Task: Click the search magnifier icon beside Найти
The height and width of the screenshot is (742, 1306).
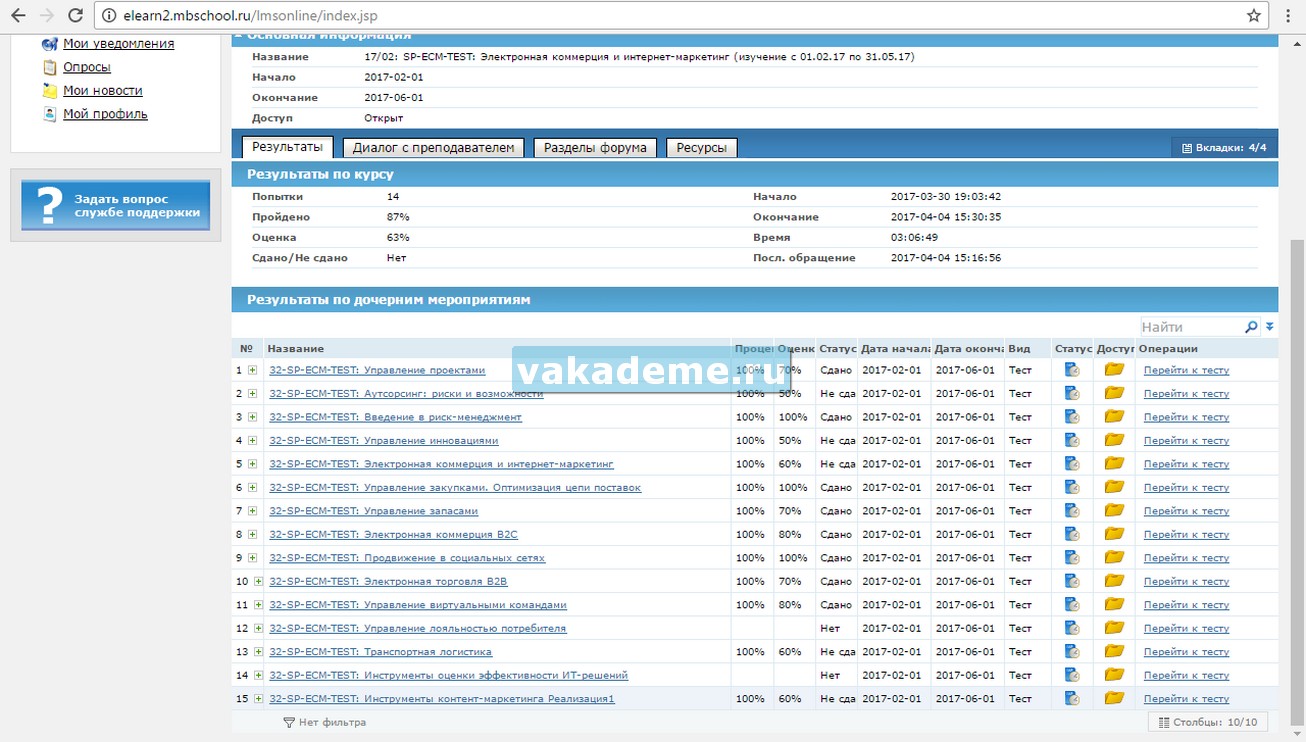Action: point(1251,327)
